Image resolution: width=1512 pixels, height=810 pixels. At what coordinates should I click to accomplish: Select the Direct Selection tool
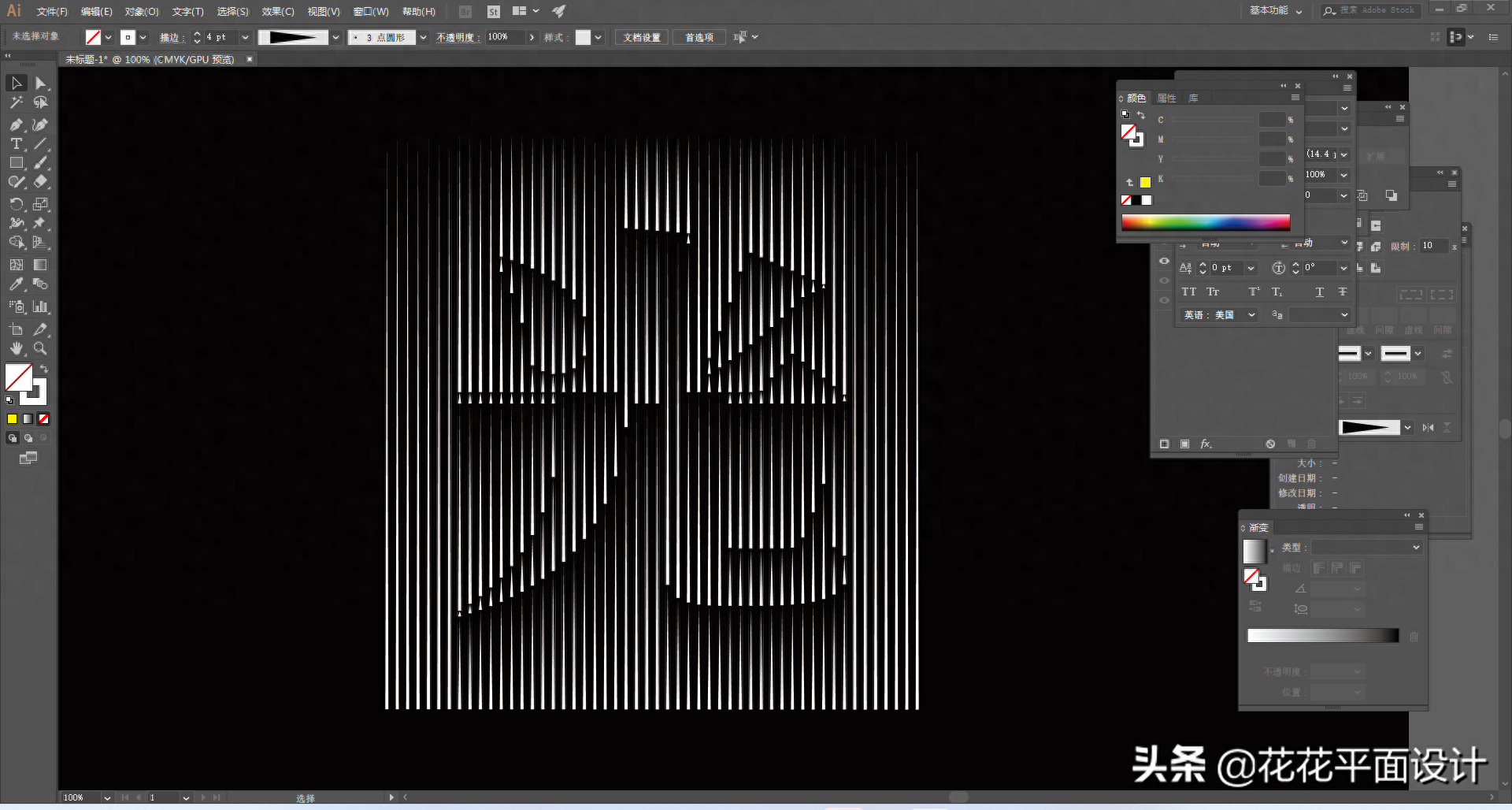41,84
